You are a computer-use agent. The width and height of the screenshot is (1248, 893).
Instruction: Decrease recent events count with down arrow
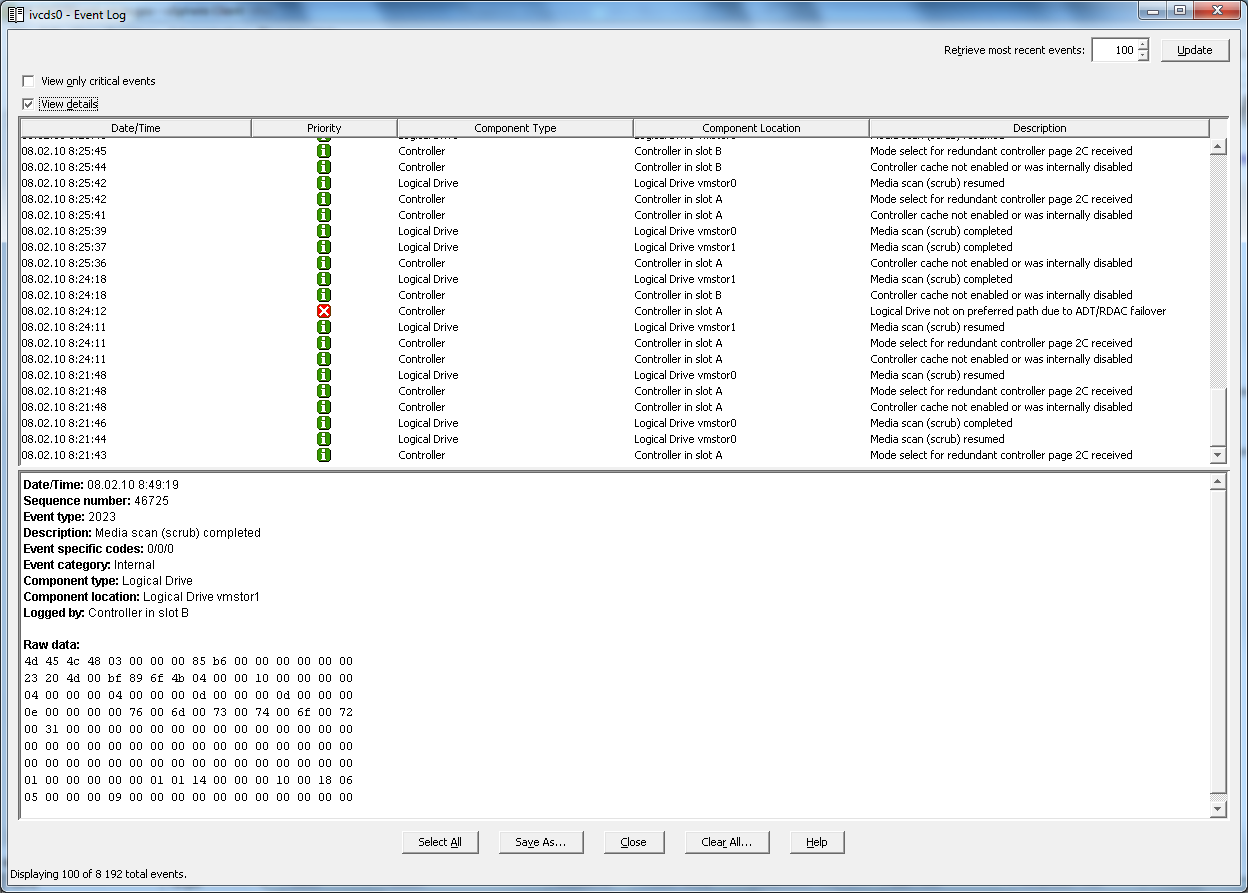(x=1143, y=56)
